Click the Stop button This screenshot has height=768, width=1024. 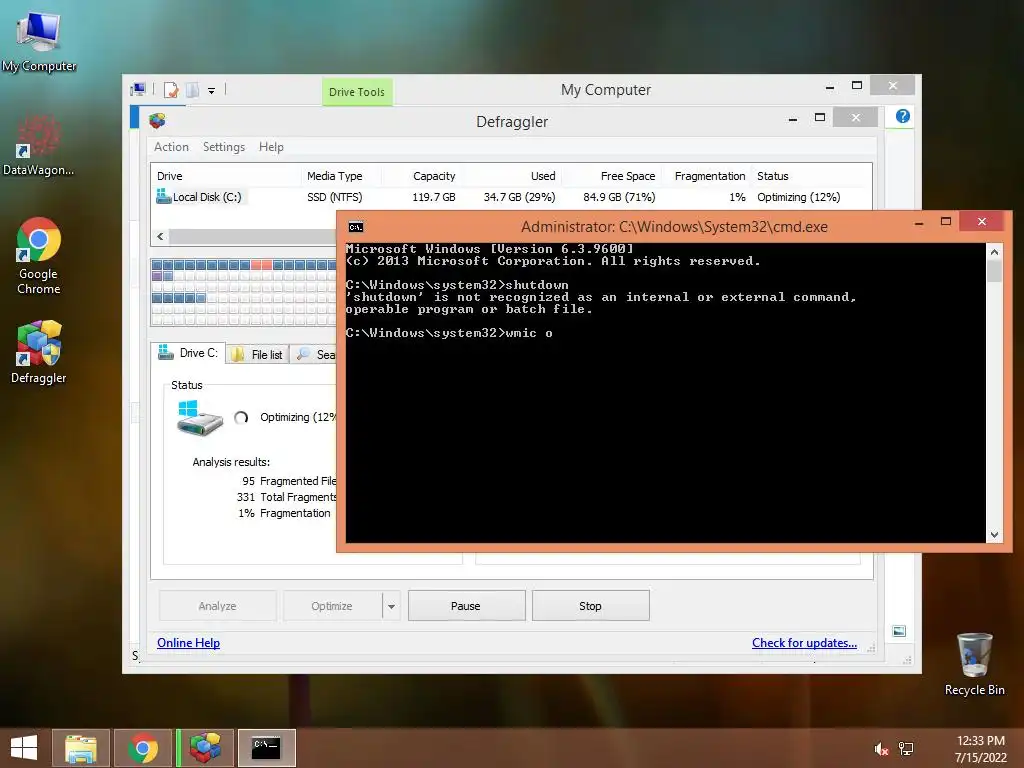pyautogui.click(x=590, y=605)
